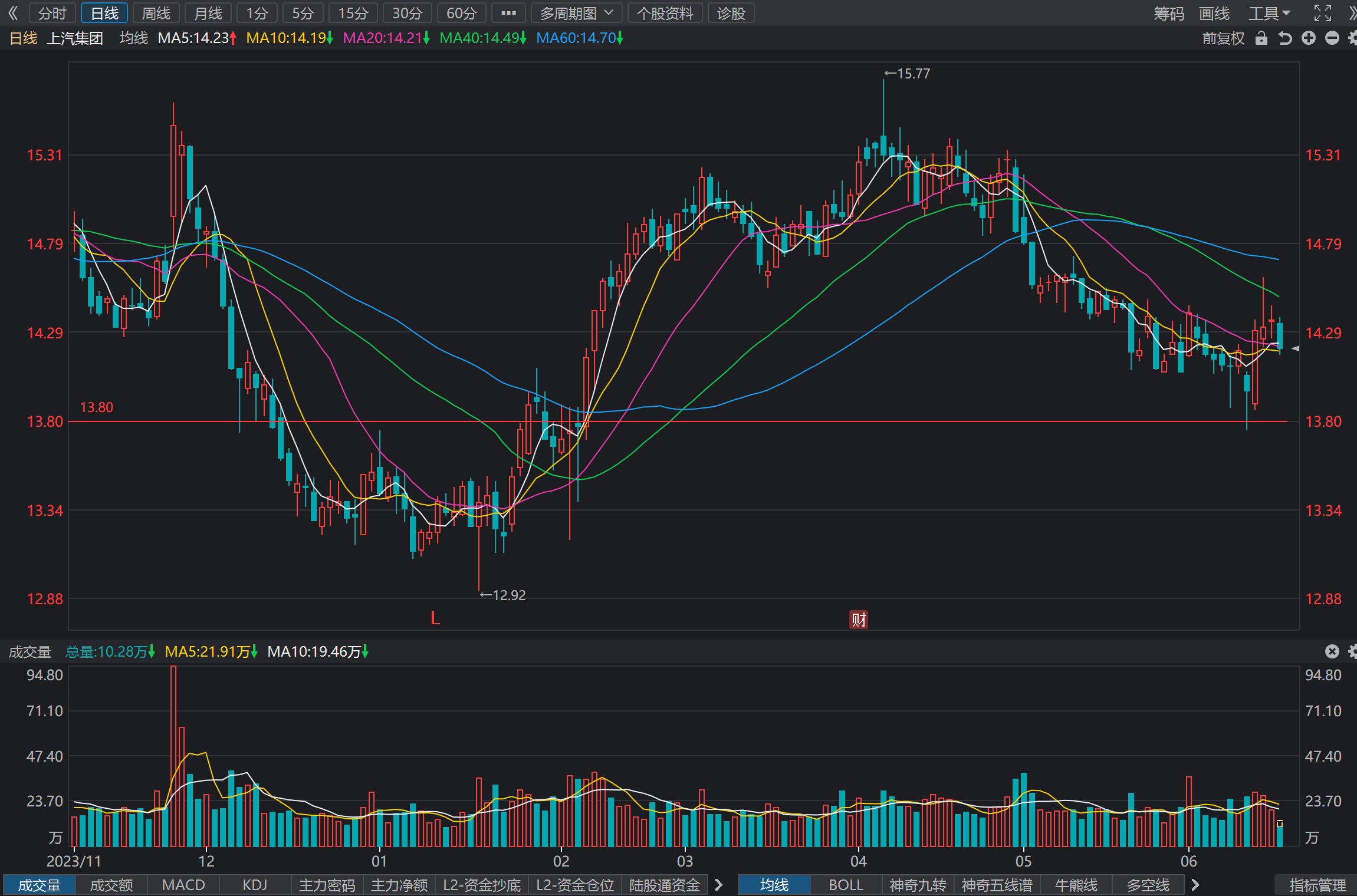This screenshot has width=1357, height=896.
Task: Click the volume MA5:21.91万 label
Action: pyautogui.click(x=211, y=651)
